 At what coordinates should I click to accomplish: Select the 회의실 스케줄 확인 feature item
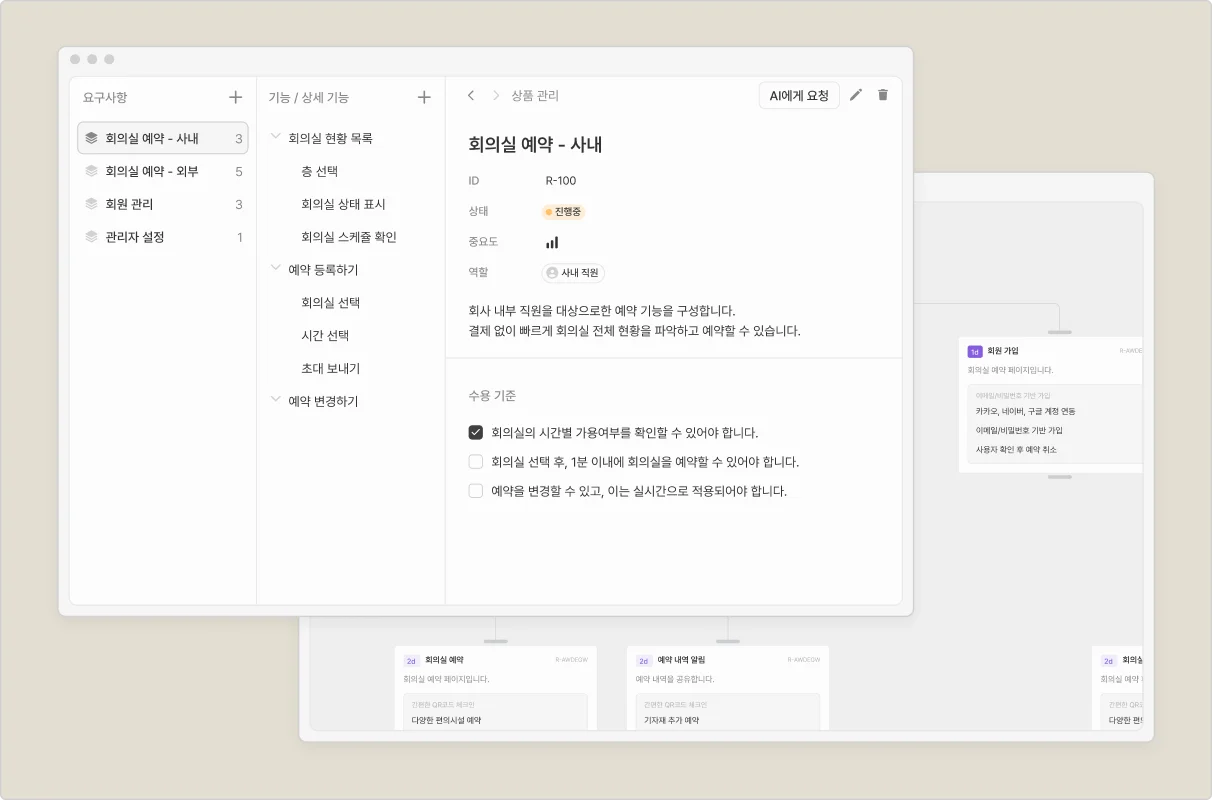(349, 237)
